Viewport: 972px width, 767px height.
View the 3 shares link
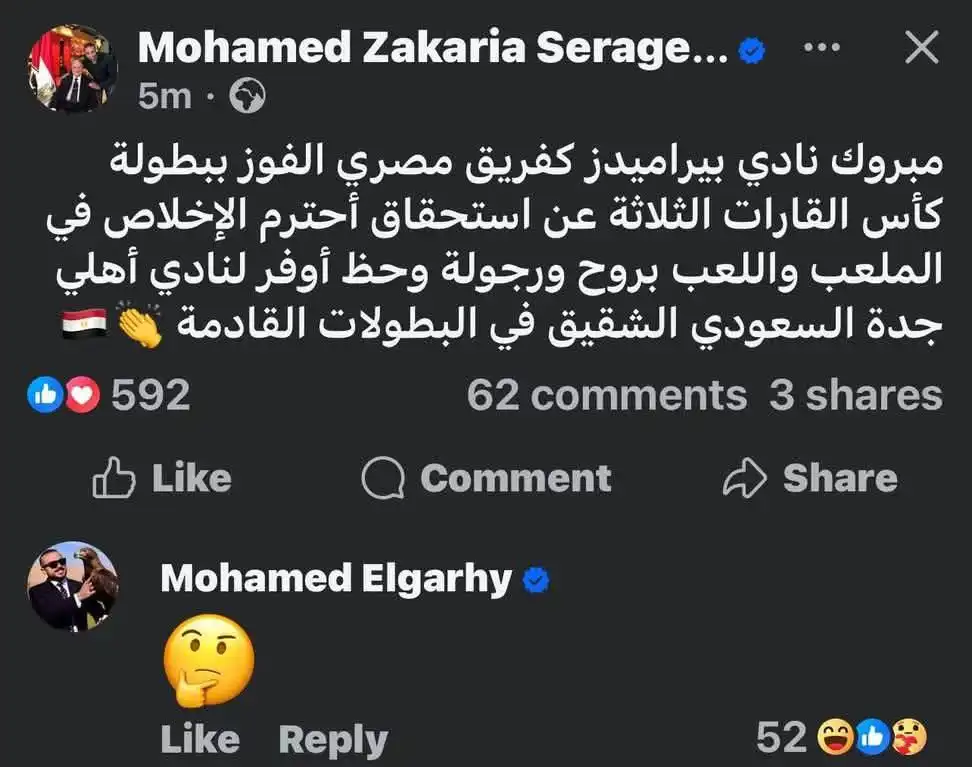(855, 397)
